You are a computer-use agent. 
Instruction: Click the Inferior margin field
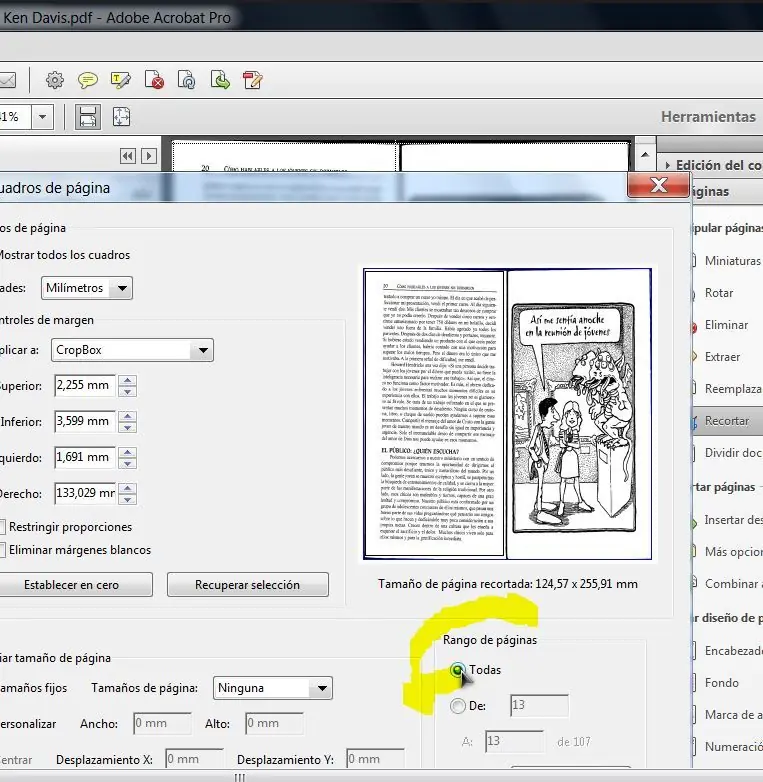[x=85, y=421]
